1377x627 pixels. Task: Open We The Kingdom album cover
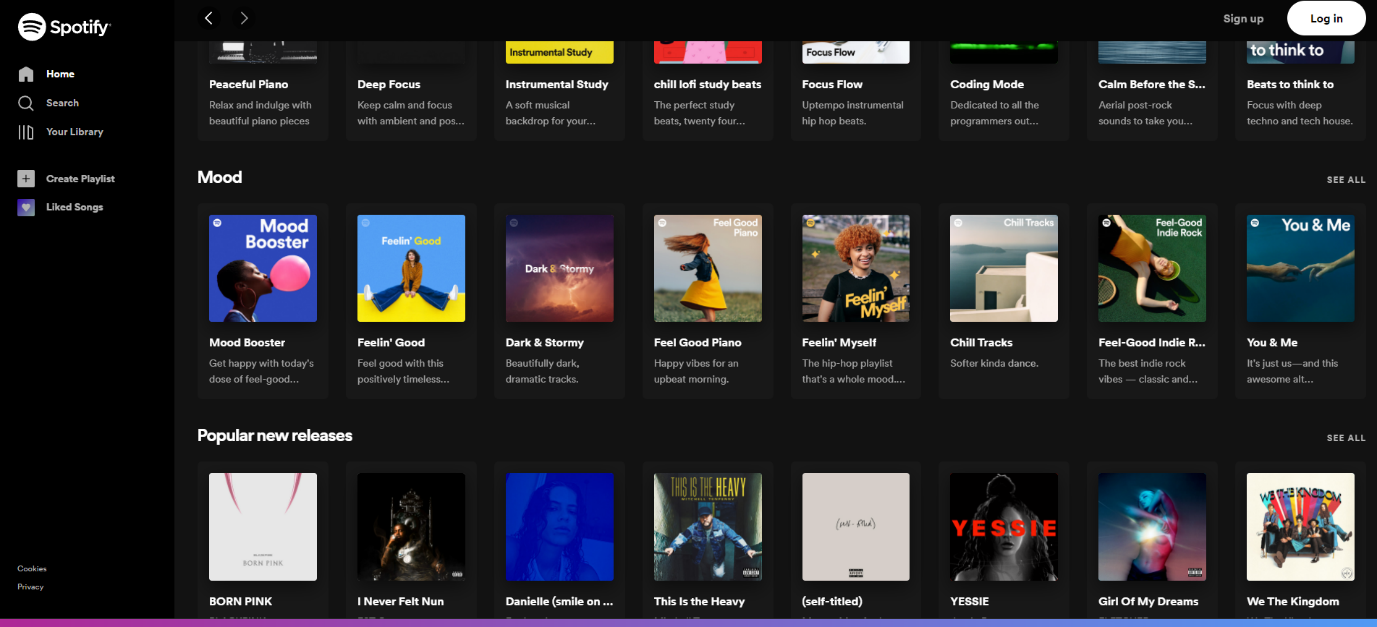(x=1301, y=527)
